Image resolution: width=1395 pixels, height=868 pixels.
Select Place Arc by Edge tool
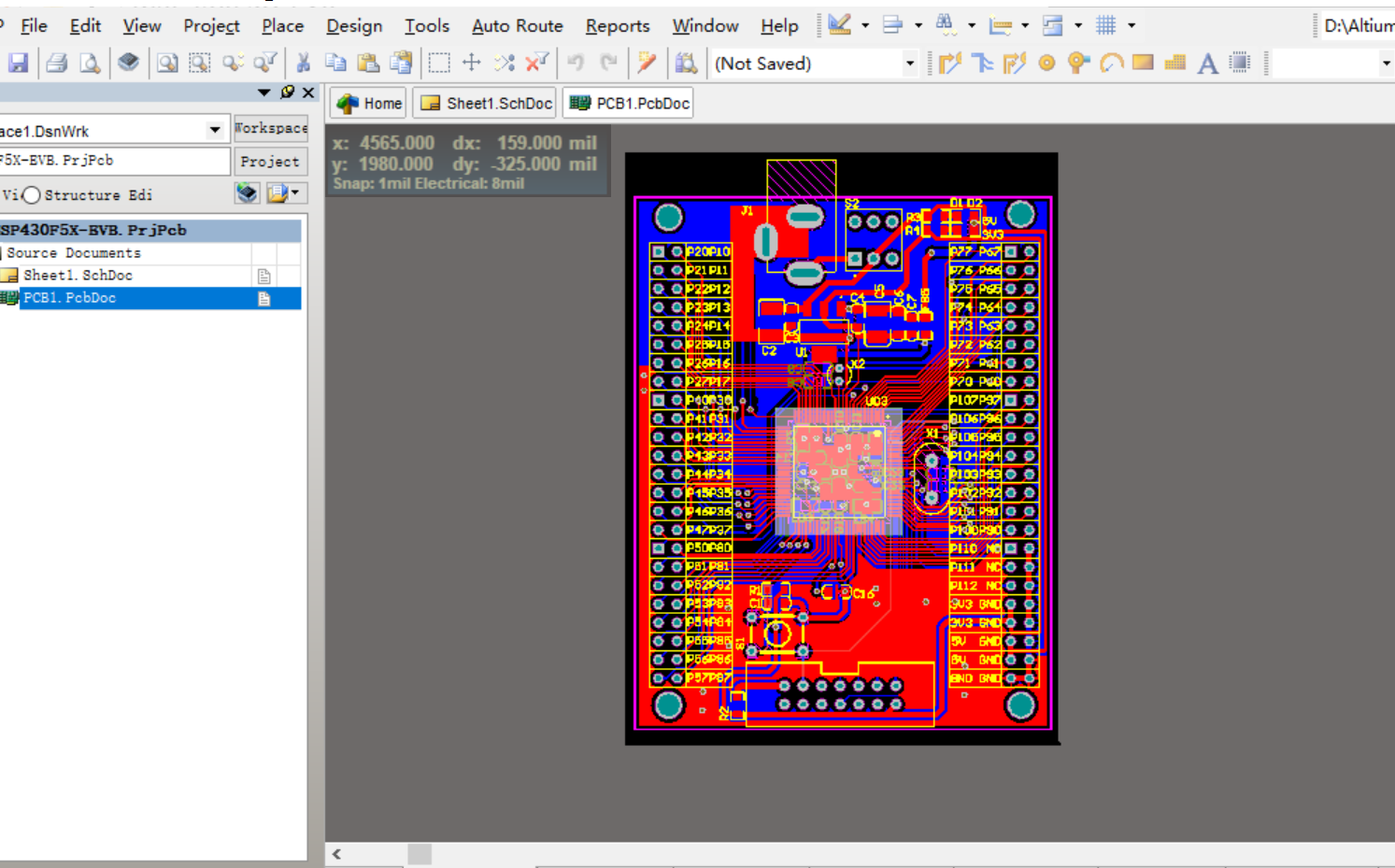[1111, 64]
